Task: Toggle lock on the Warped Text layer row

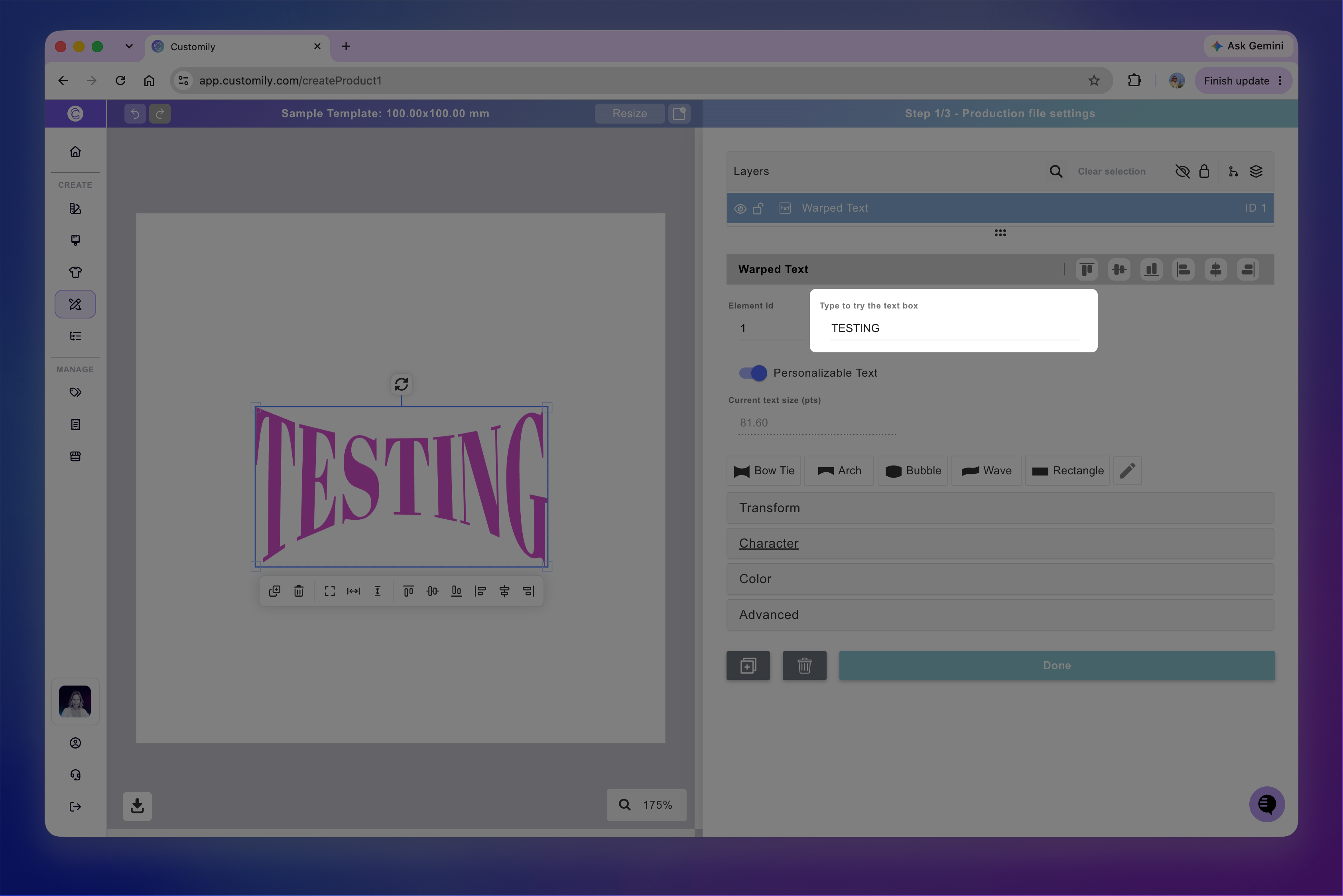Action: tap(758, 208)
